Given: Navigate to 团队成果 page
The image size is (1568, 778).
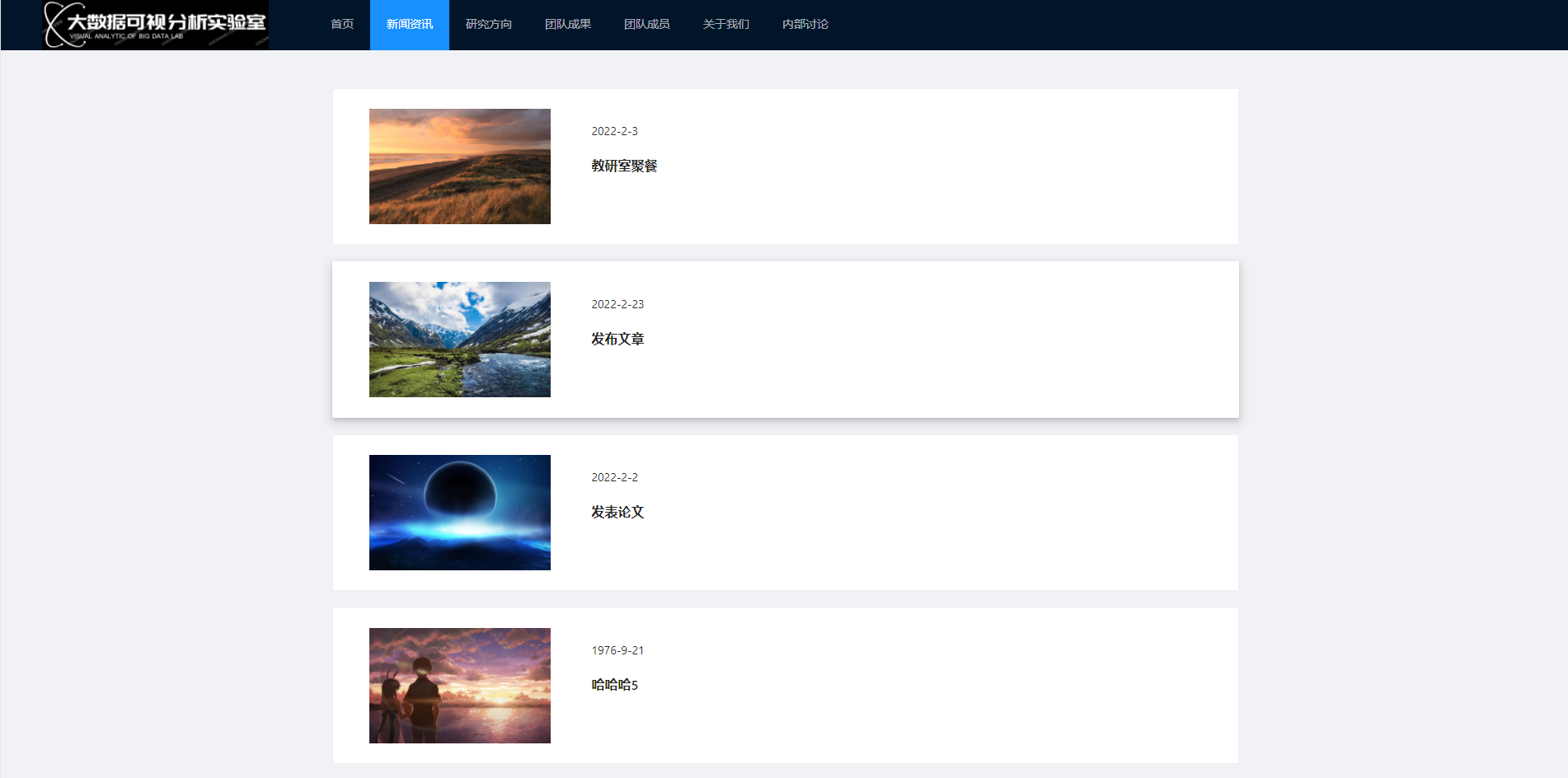Looking at the screenshot, I should pos(567,24).
